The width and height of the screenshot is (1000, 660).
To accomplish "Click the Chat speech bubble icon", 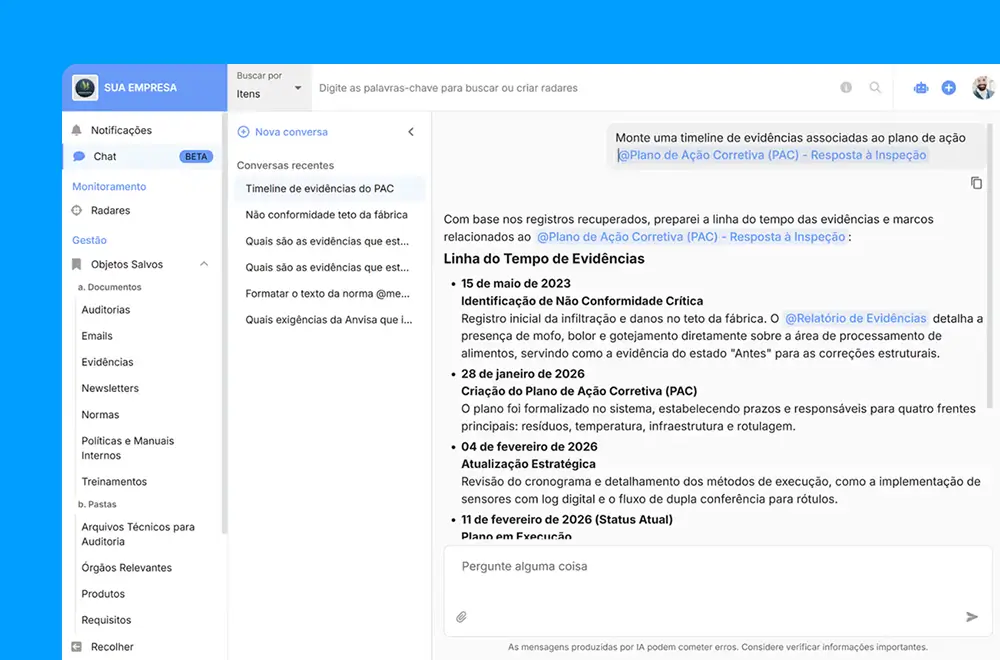I will (x=79, y=156).
